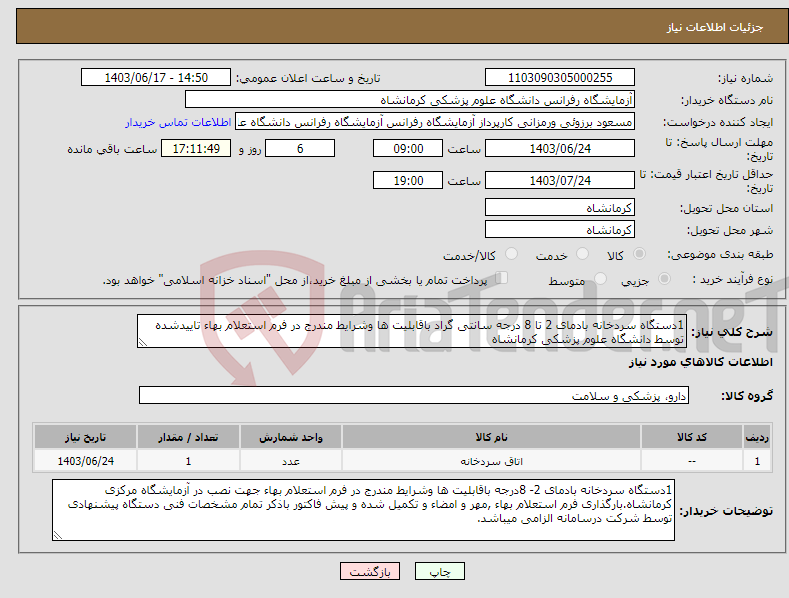789x598 pixels.
Task: Click the need number field 1103090305000255
Action: [x=560, y=78]
